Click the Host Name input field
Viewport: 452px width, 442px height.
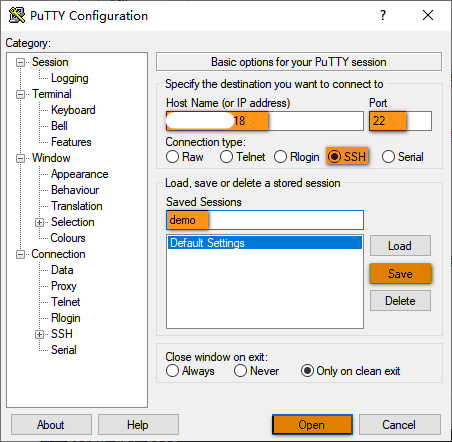[265, 121]
